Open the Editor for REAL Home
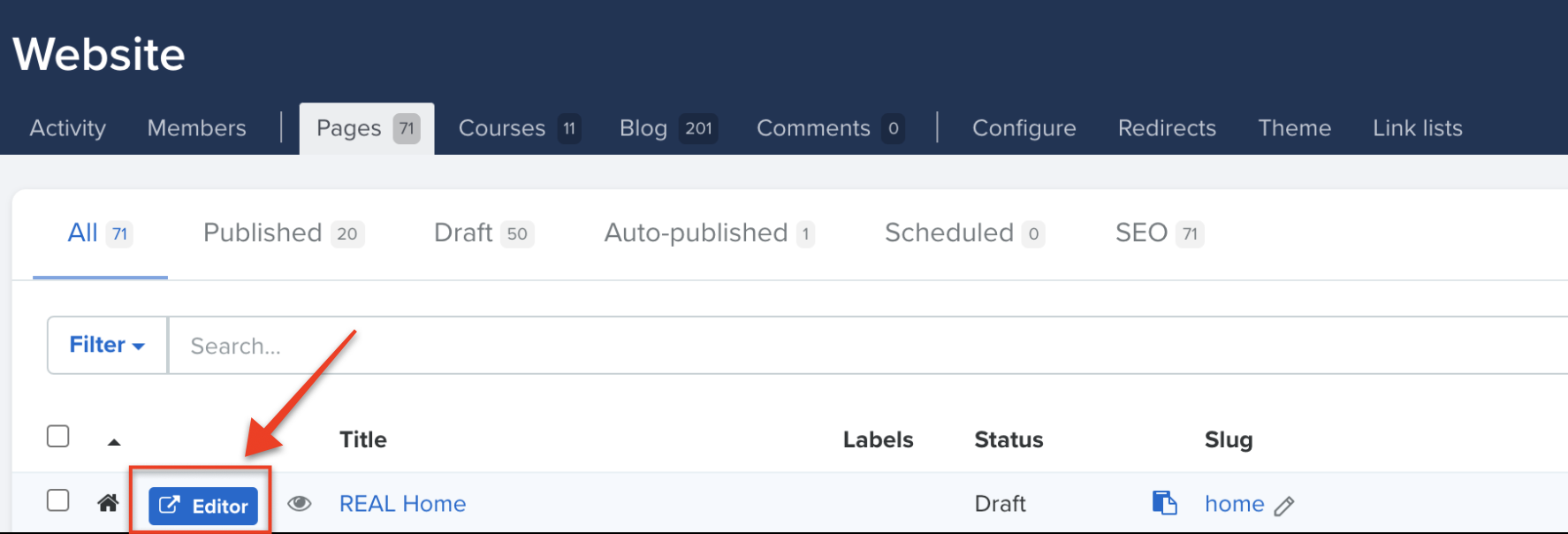The height and width of the screenshot is (534, 1568). pos(203,506)
